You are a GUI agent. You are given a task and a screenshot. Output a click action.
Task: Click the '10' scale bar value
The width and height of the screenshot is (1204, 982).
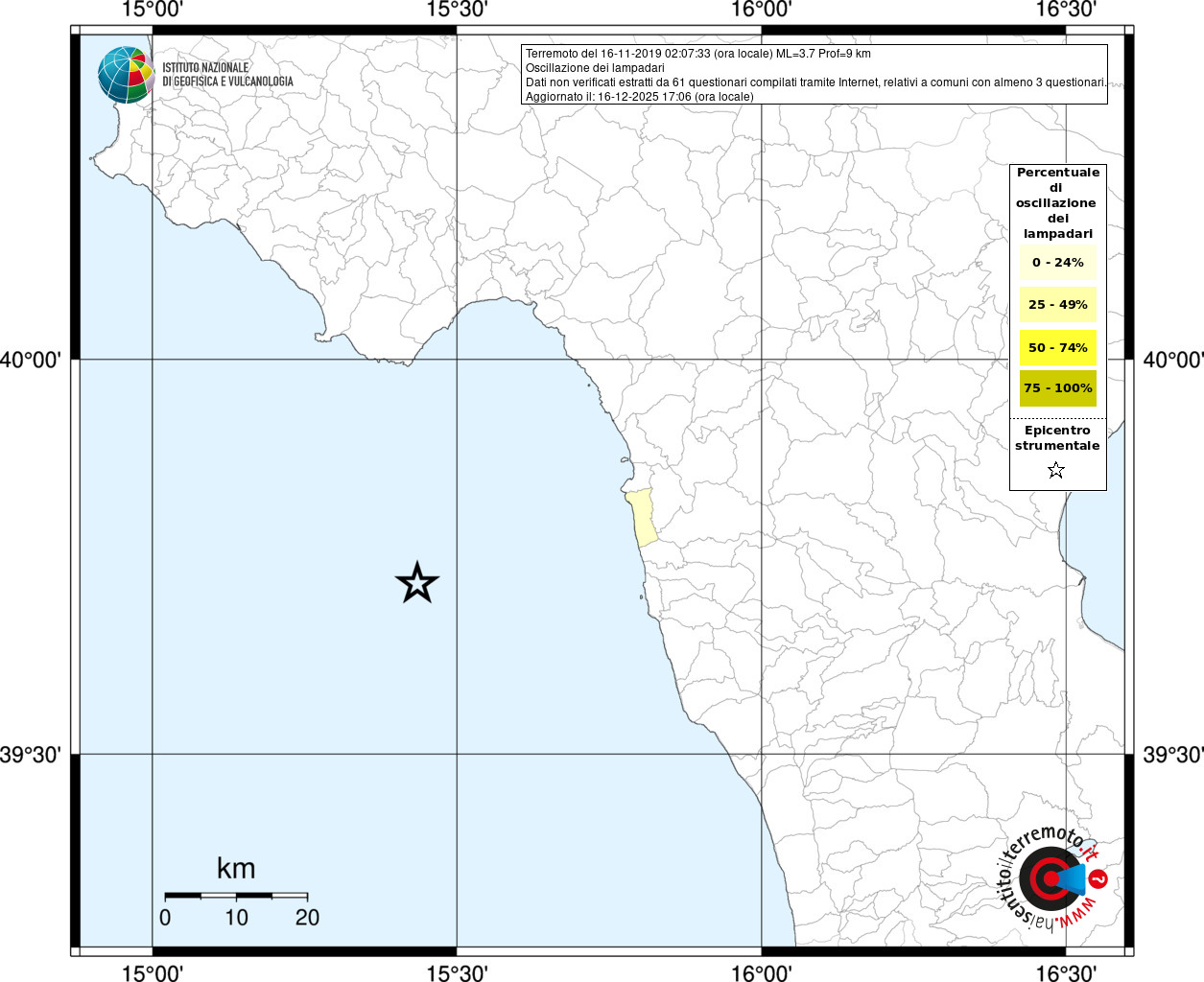(x=236, y=918)
